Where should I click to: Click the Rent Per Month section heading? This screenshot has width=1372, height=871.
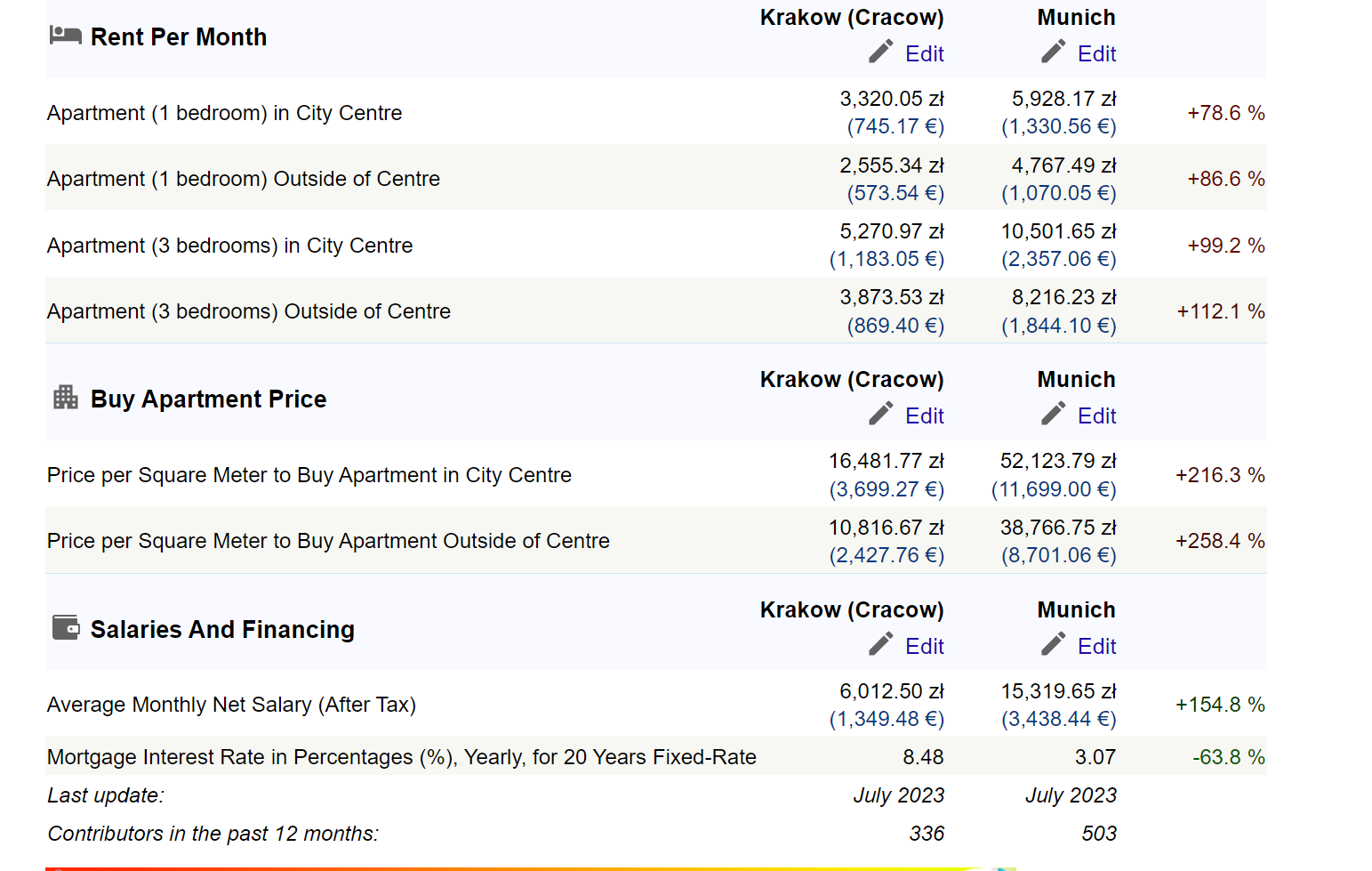[x=179, y=37]
